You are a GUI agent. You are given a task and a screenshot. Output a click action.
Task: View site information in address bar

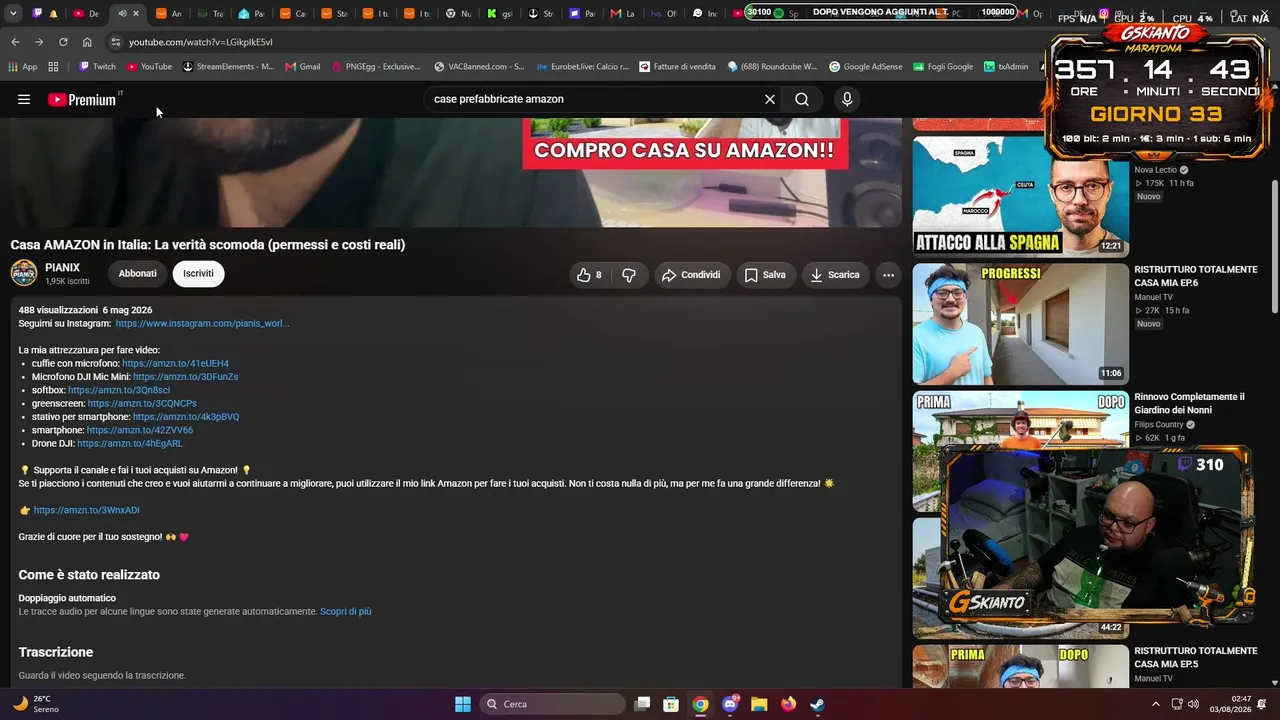tap(116, 42)
